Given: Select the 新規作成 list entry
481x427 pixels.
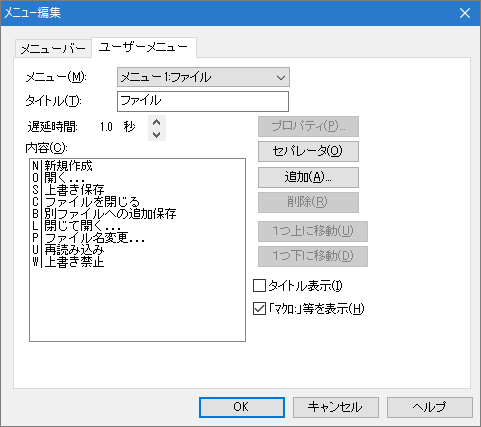Looking at the screenshot, I should pyautogui.click(x=137, y=166).
